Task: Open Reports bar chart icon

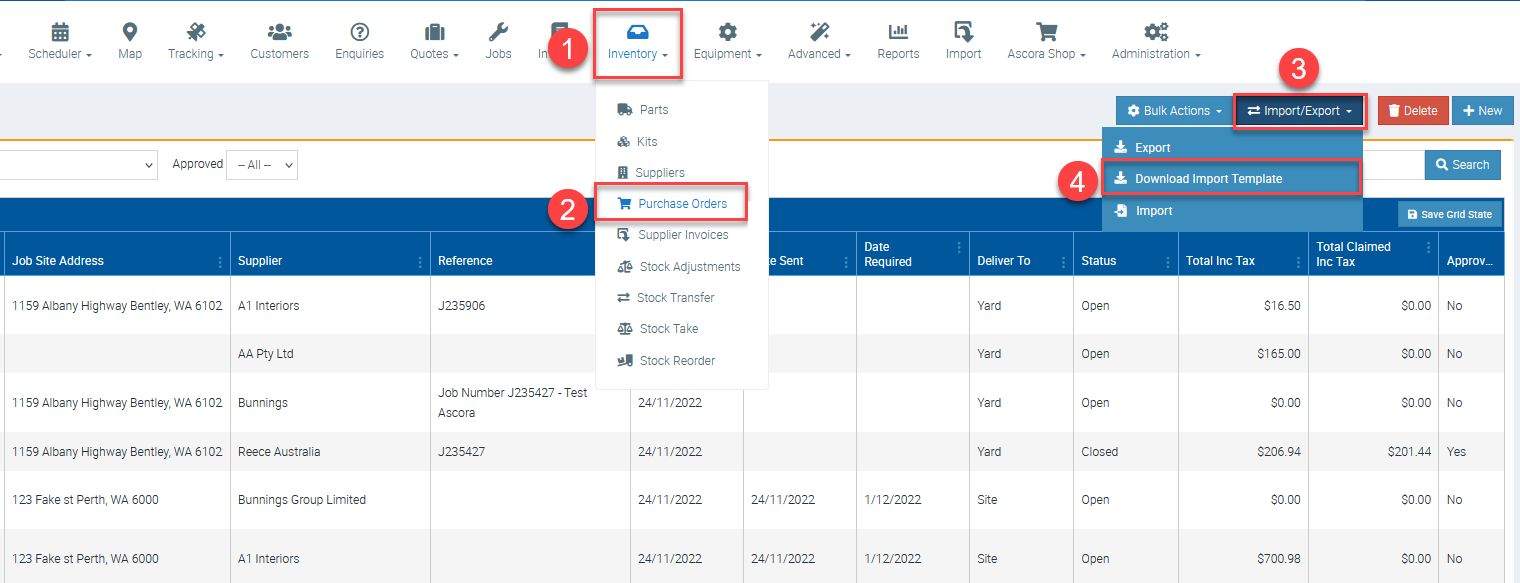Action: (x=898, y=33)
